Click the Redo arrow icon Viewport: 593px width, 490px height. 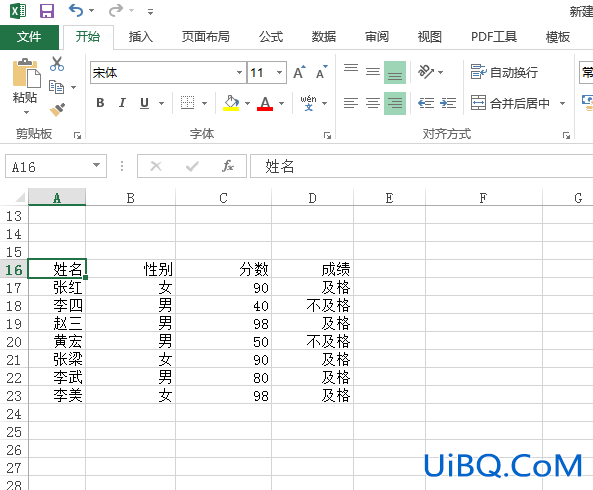point(116,10)
